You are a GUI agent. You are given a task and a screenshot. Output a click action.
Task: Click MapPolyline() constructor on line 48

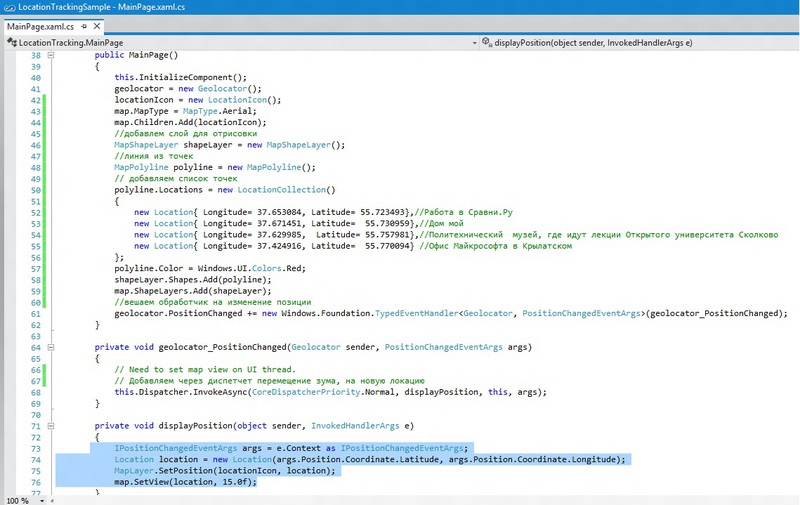(x=279, y=167)
